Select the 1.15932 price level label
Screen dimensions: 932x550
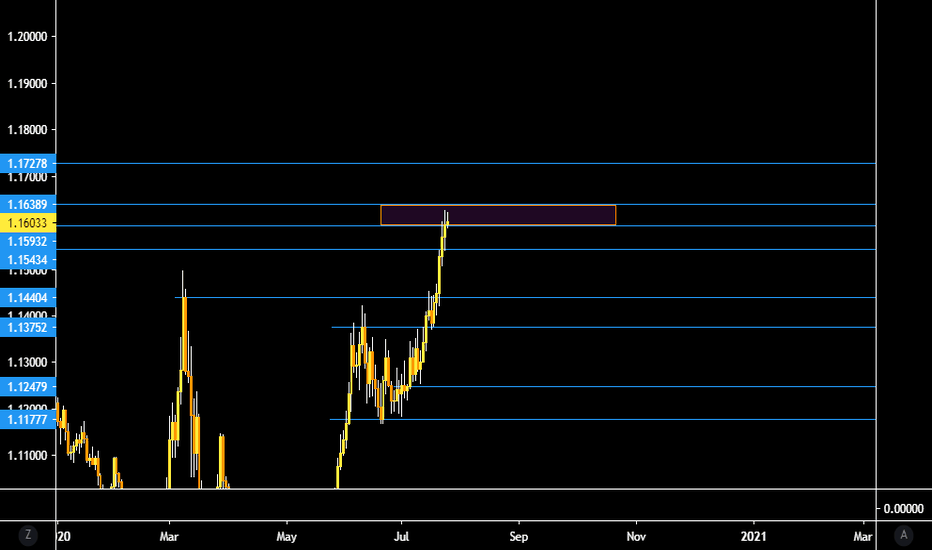(28, 241)
